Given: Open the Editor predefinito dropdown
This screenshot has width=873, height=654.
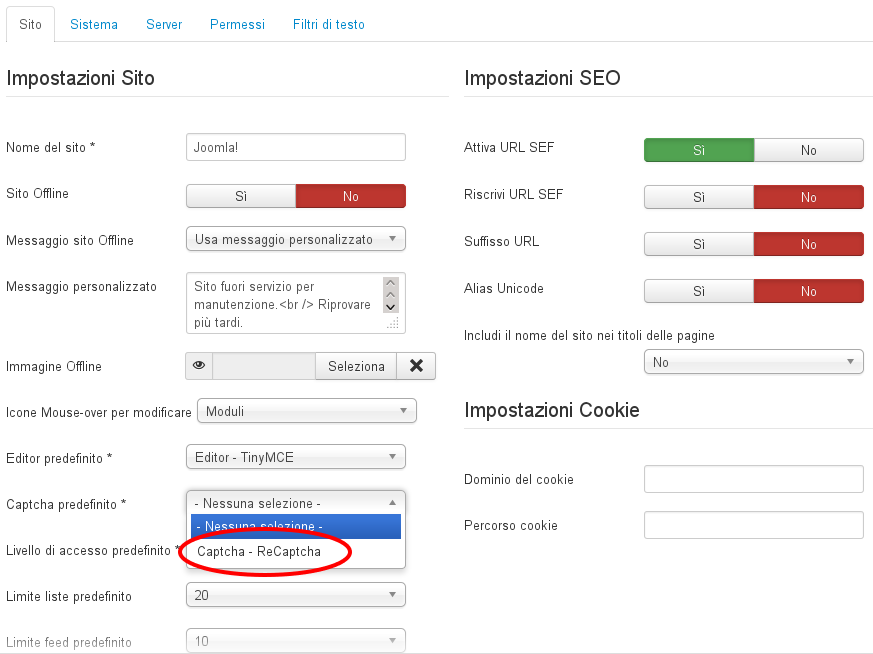Looking at the screenshot, I should click(x=296, y=457).
